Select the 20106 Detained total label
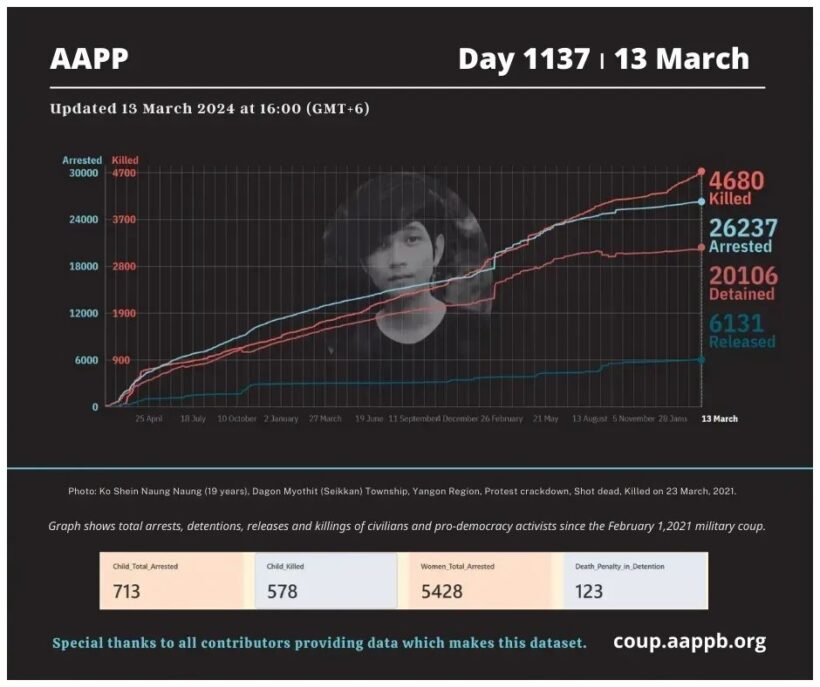This screenshot has height=687, width=820. coord(743,283)
